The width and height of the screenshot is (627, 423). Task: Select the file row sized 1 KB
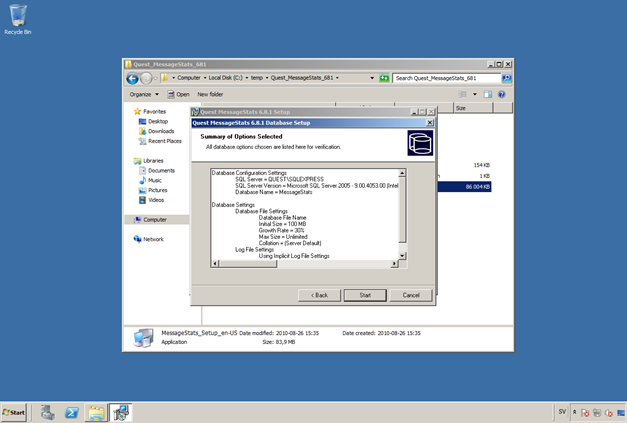click(x=464, y=176)
